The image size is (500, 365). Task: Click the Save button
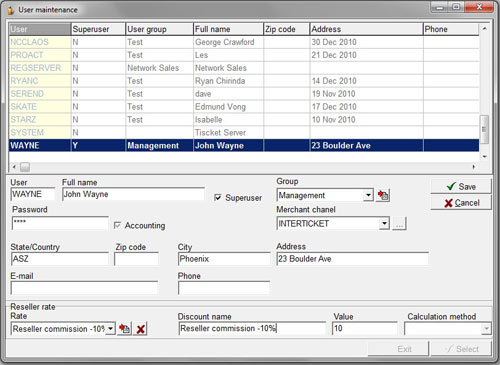click(461, 187)
